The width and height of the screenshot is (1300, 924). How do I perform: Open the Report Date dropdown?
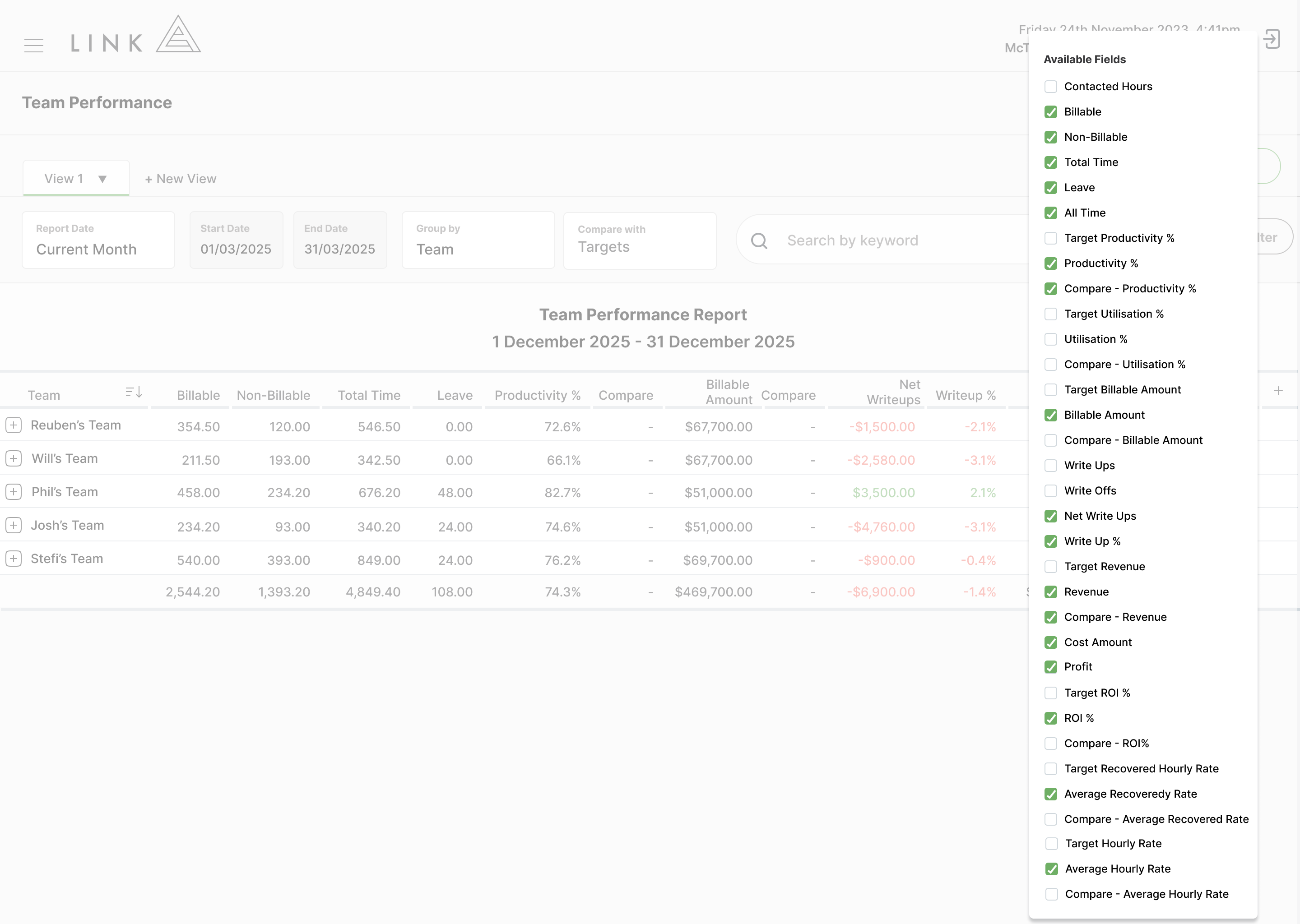pyautogui.click(x=98, y=240)
